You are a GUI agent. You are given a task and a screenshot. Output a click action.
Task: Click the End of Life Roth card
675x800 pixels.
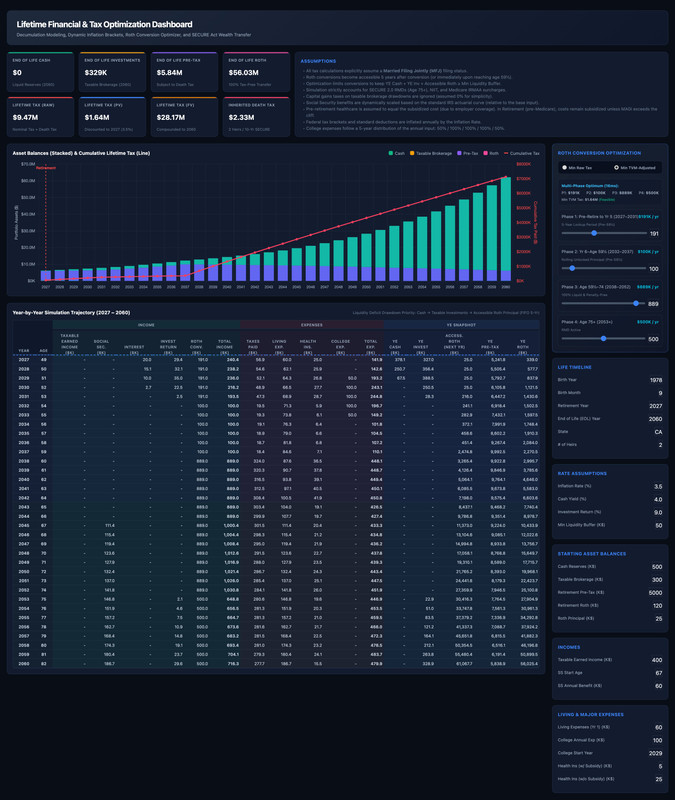click(x=256, y=72)
